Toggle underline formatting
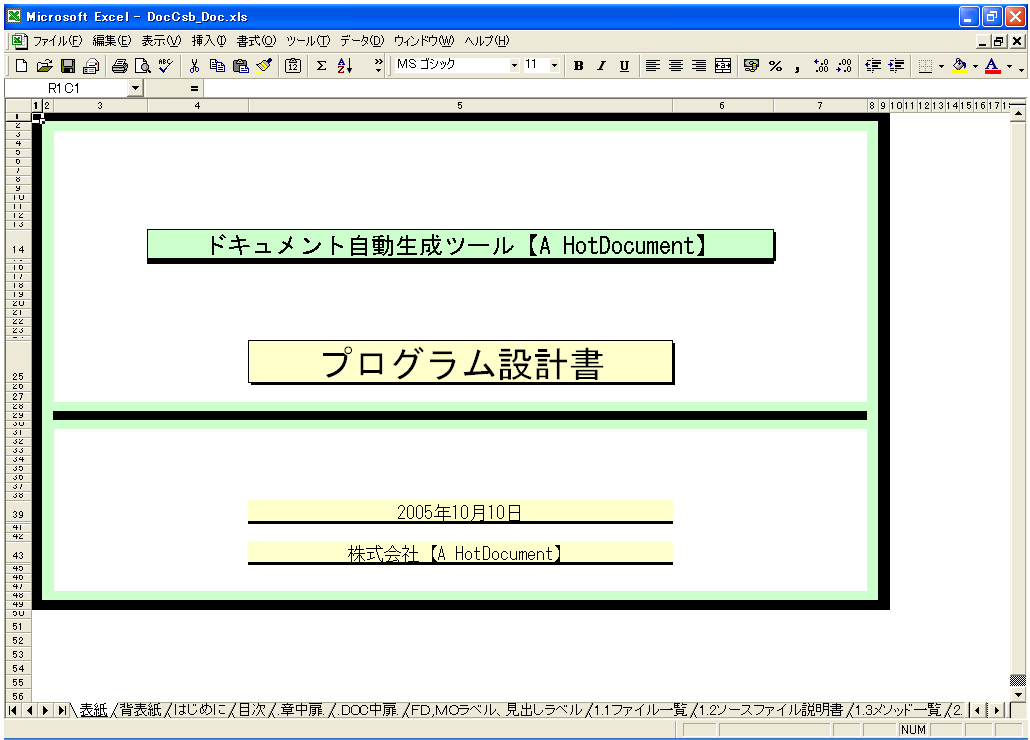 point(624,66)
